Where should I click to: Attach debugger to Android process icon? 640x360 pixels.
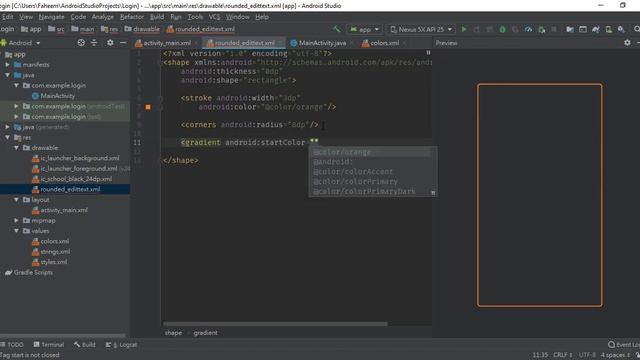point(542,29)
